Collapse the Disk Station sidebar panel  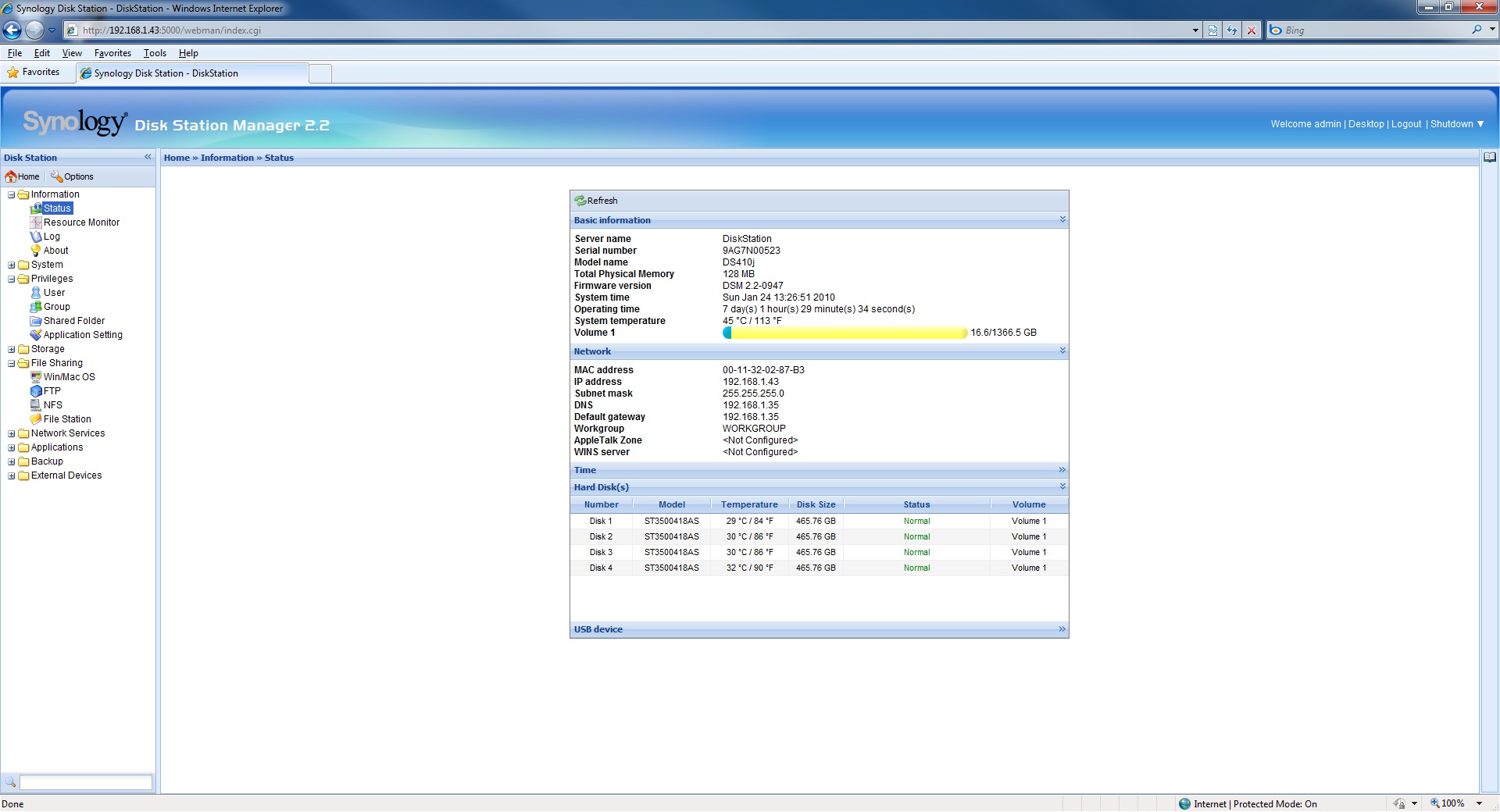point(148,157)
